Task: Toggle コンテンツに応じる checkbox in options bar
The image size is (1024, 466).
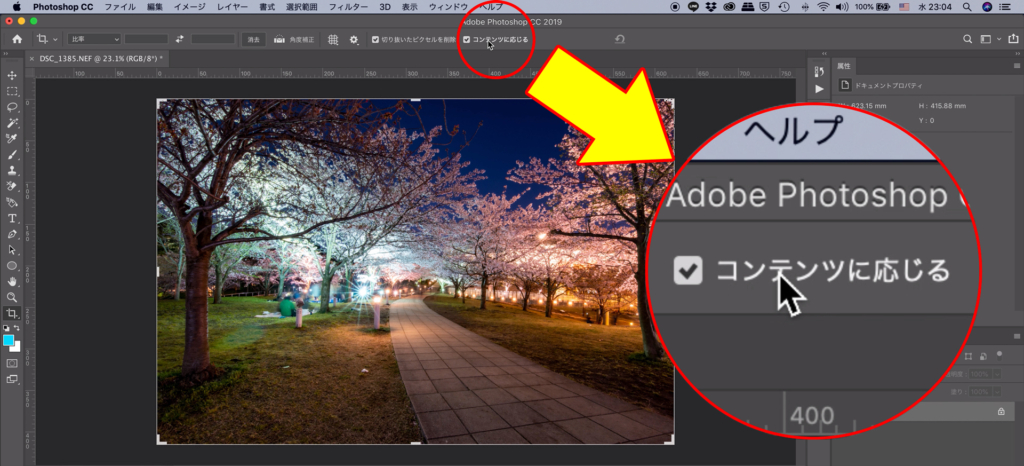Action: coord(466,39)
